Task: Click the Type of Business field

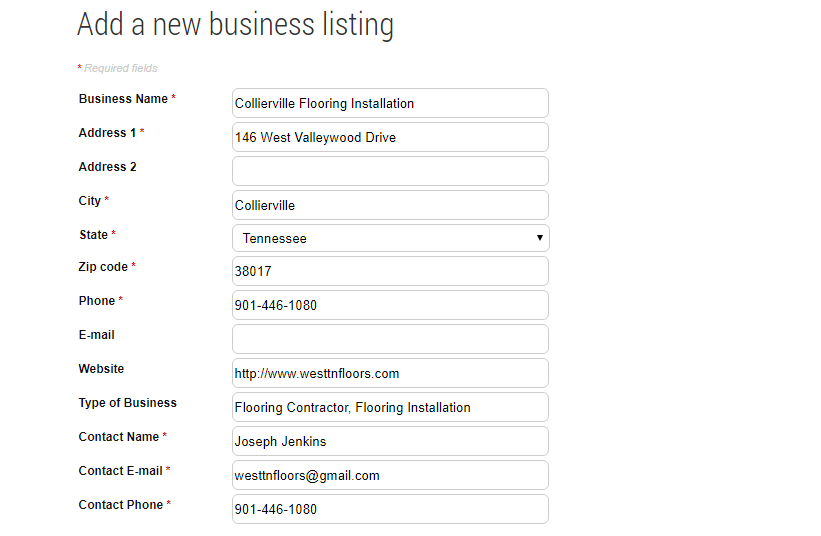Action: click(391, 407)
